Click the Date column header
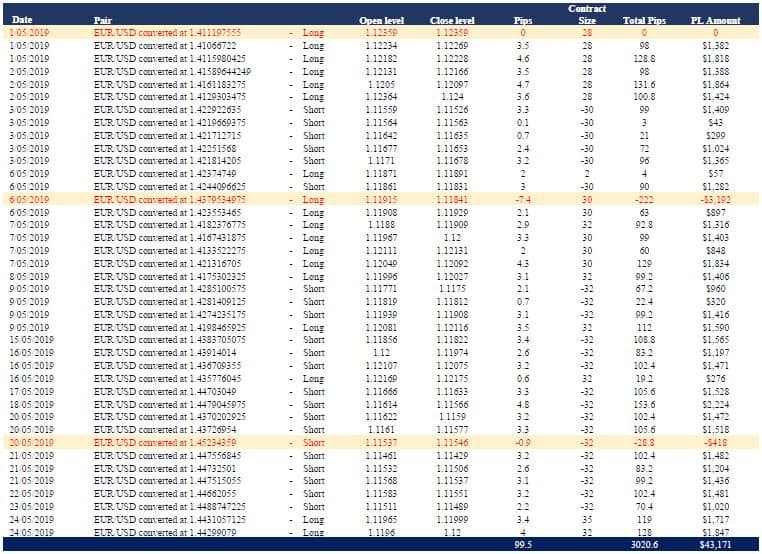Image resolution: width=762 pixels, height=554 pixels. [22, 20]
